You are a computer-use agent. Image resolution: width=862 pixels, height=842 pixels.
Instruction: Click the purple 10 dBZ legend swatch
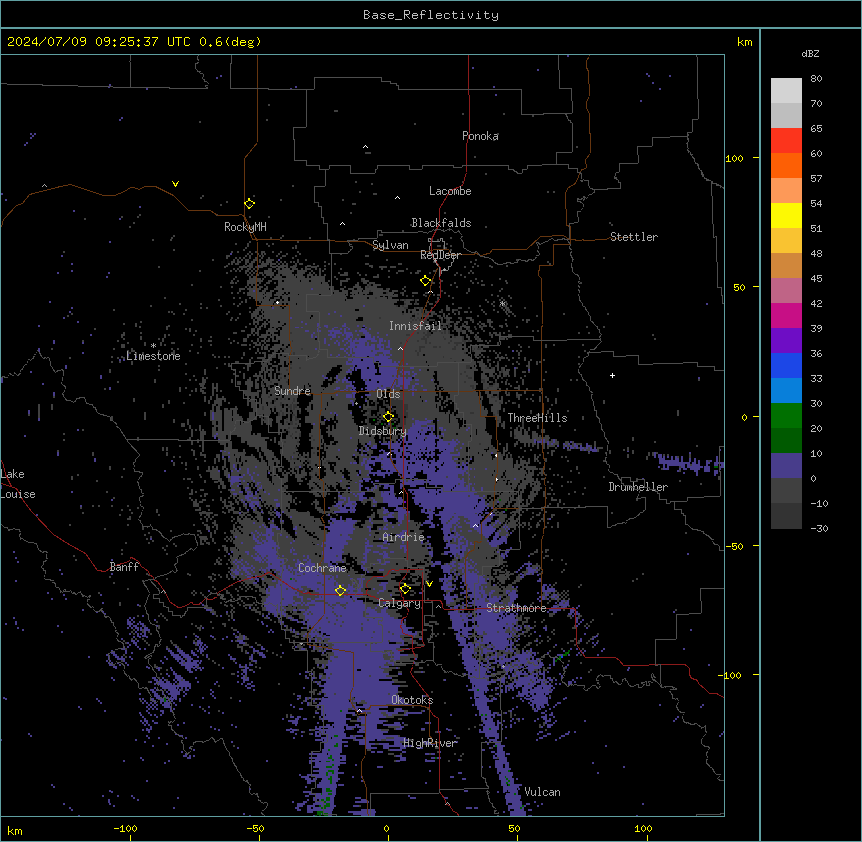pyautogui.click(x=786, y=466)
